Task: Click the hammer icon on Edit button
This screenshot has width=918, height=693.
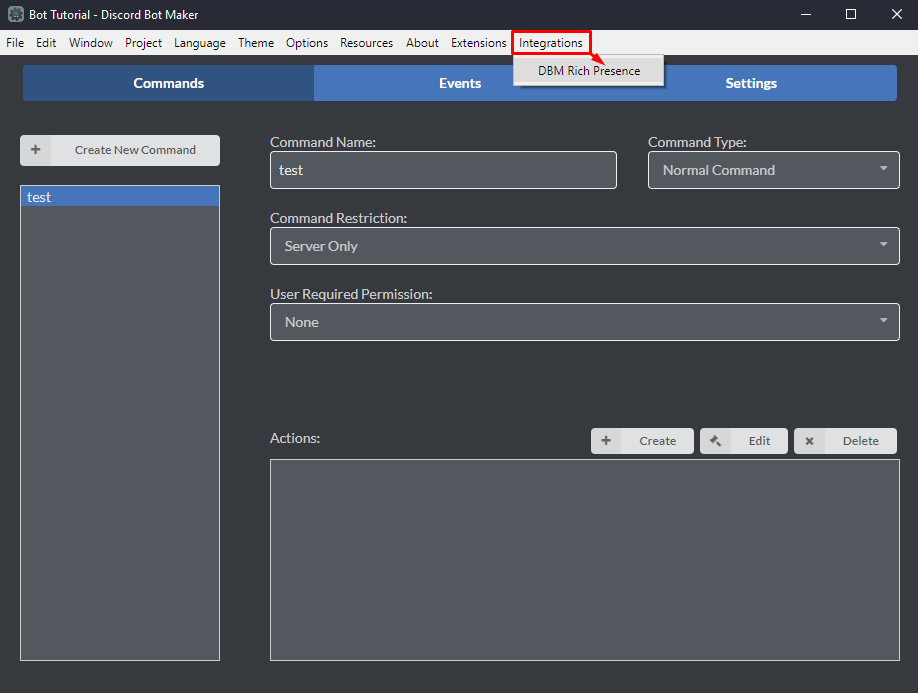Action: click(x=715, y=441)
